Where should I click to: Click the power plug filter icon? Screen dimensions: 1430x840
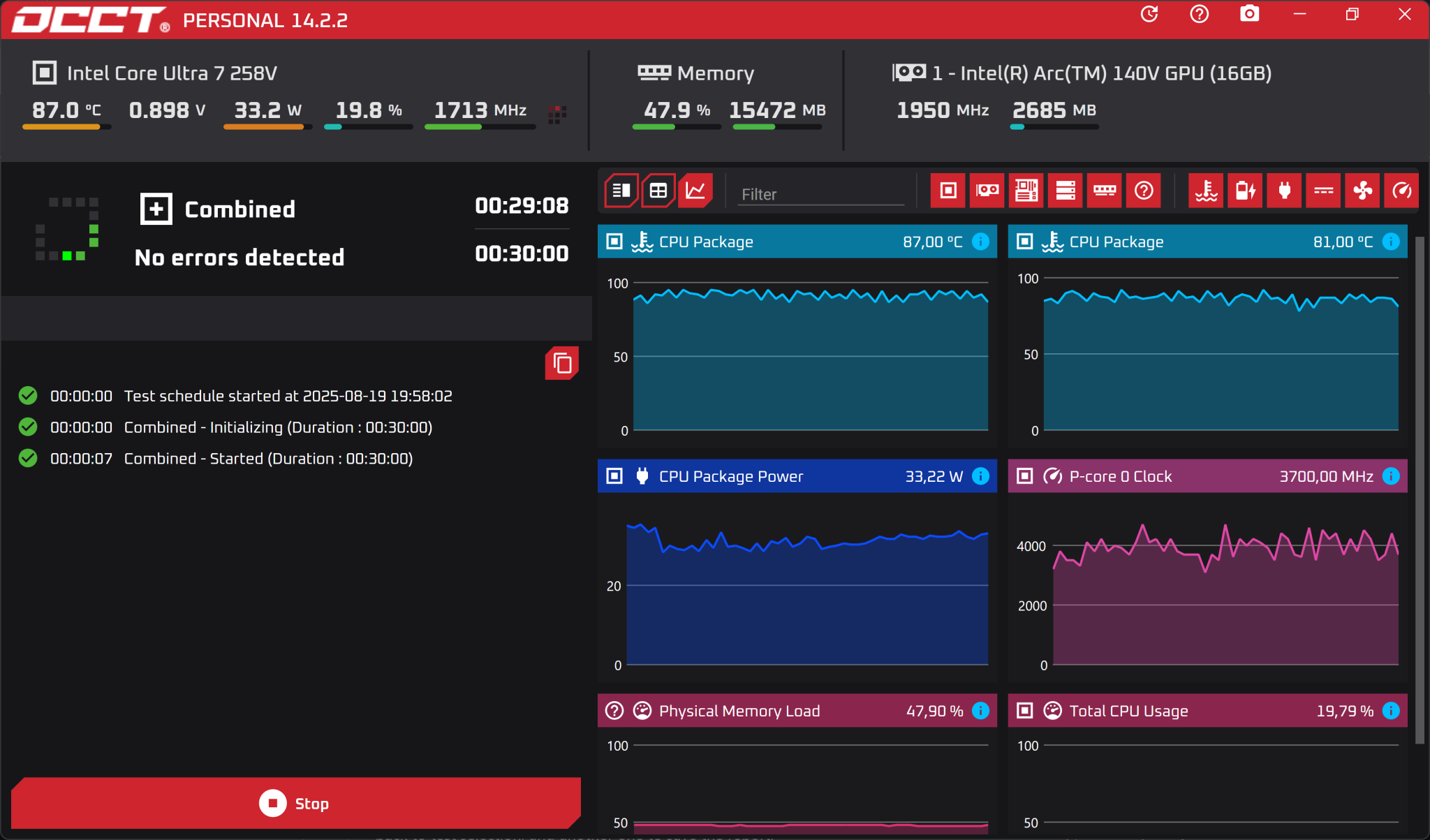tap(1284, 191)
